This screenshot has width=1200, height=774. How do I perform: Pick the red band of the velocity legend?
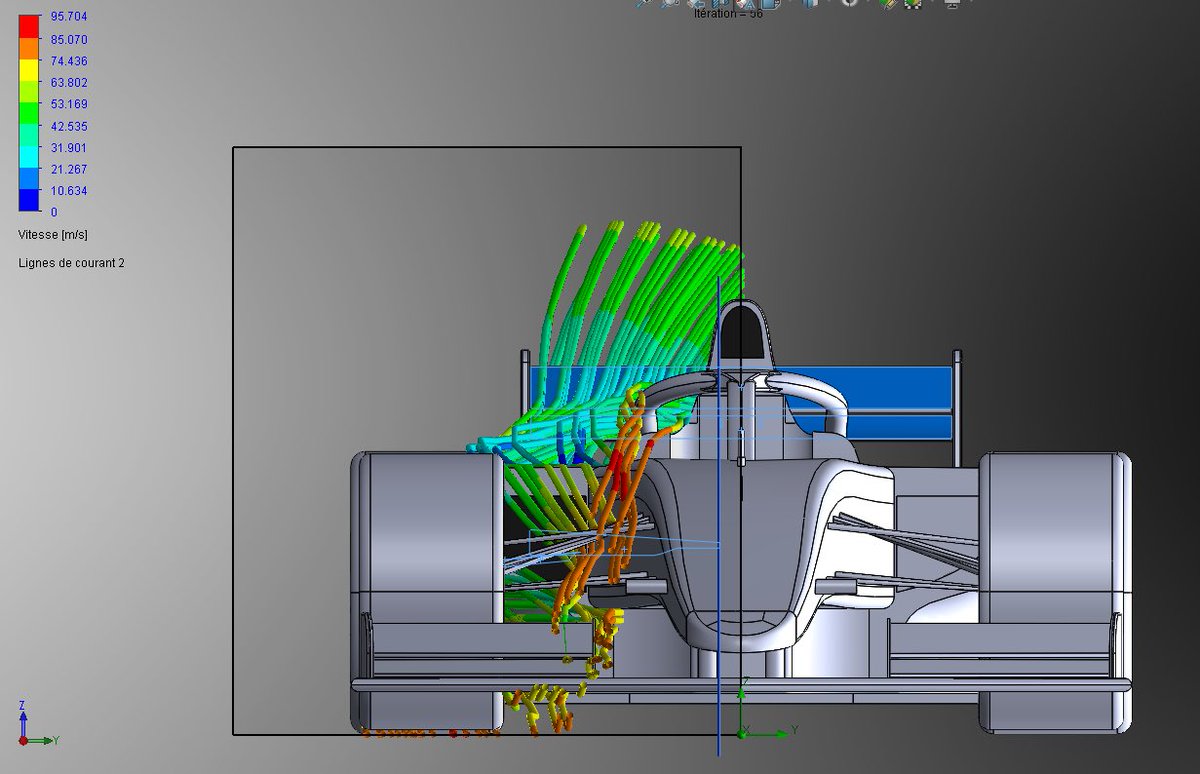point(29,26)
